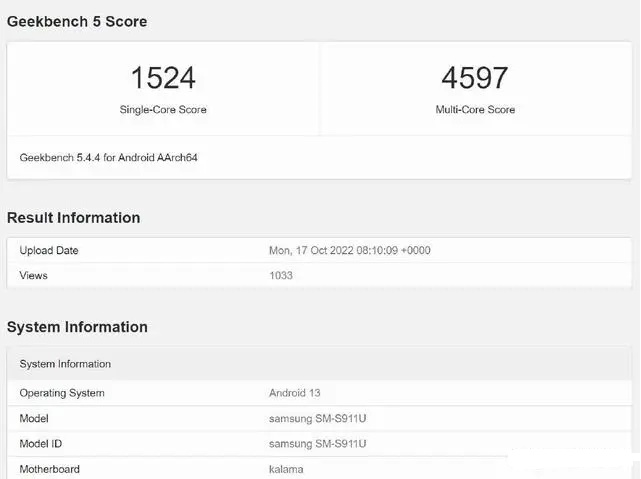Click samsung SM-S911U in the Model ID row
Screen dimensions: 641x479
tap(317, 444)
